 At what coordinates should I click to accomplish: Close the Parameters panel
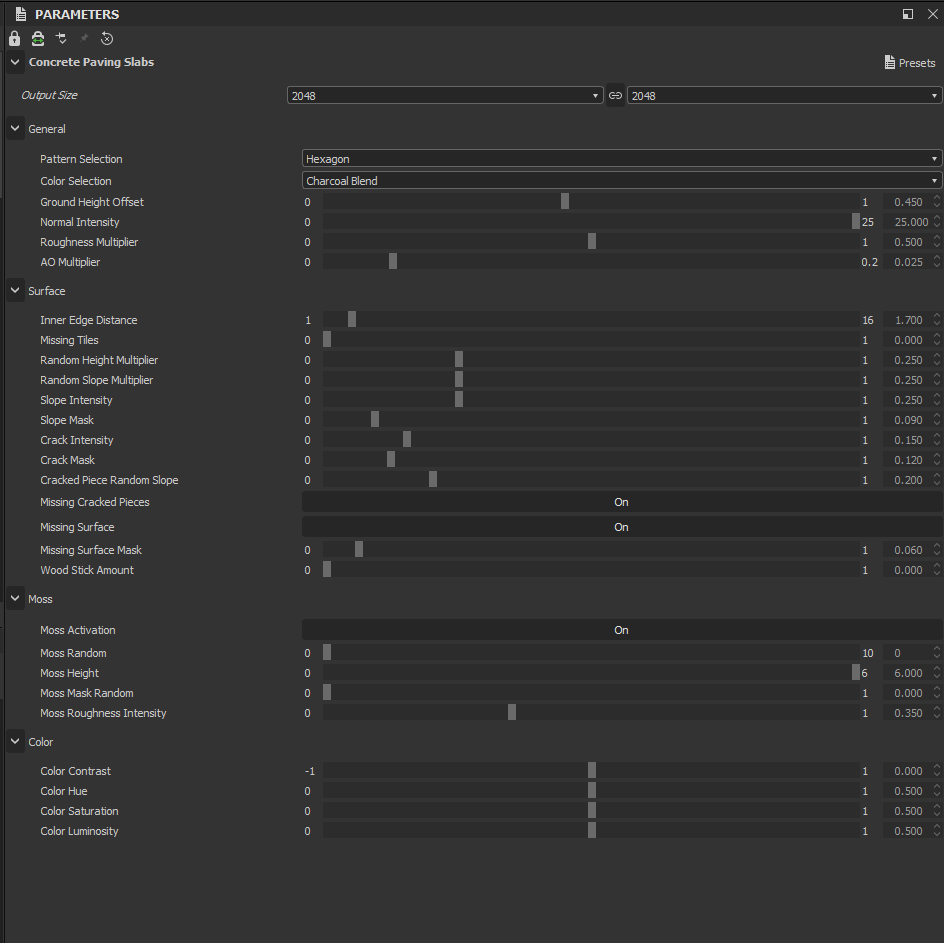pos(933,14)
